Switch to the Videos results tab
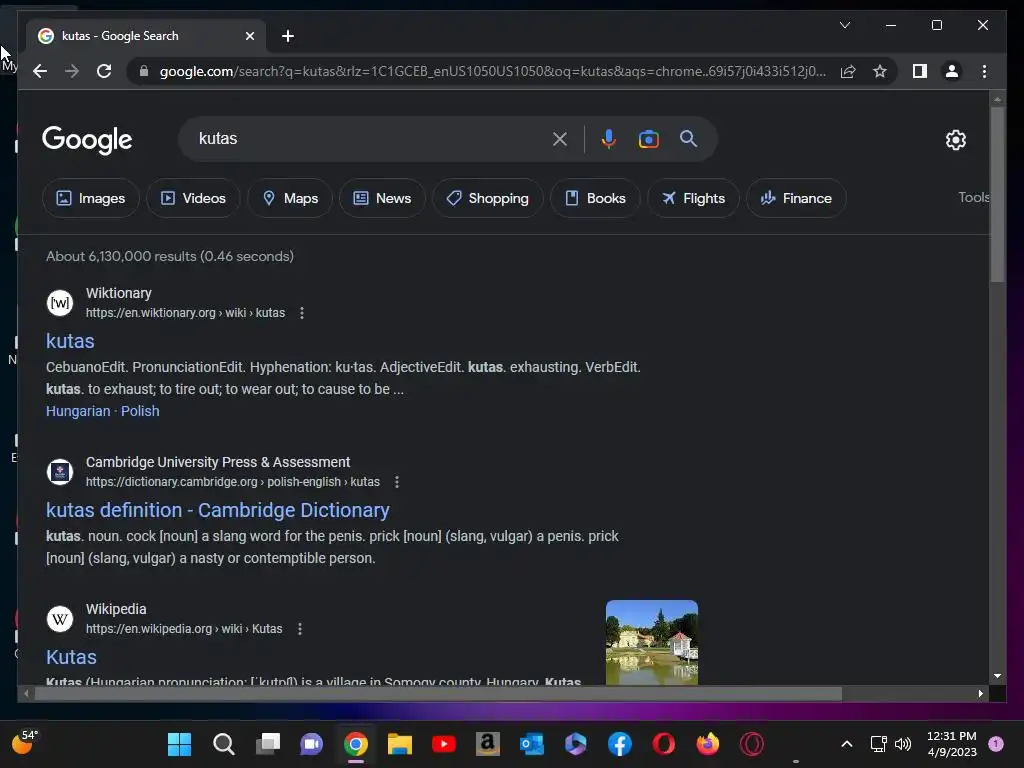Screen dimensions: 1024x768 pos(193,198)
